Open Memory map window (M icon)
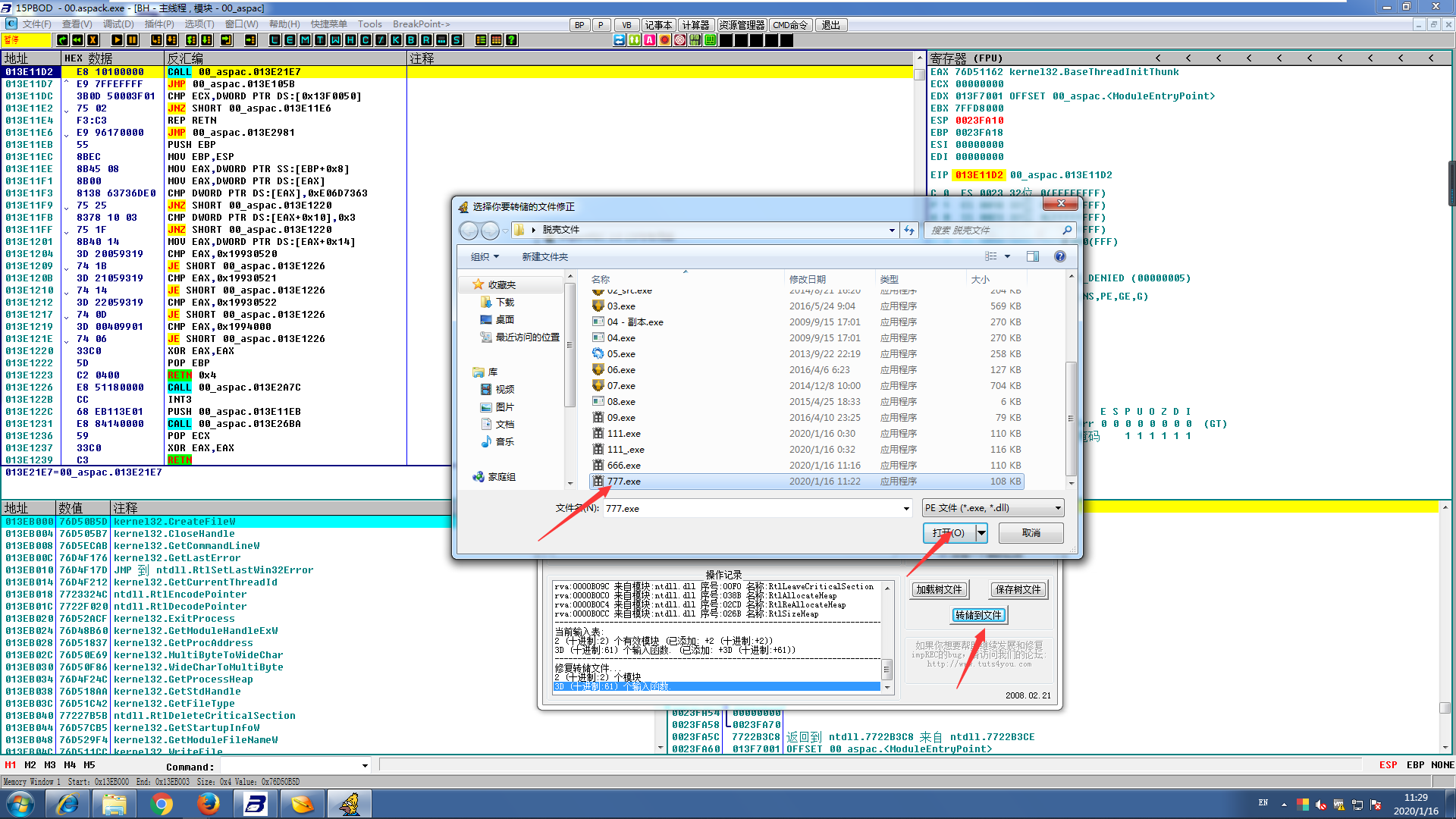 [305, 40]
